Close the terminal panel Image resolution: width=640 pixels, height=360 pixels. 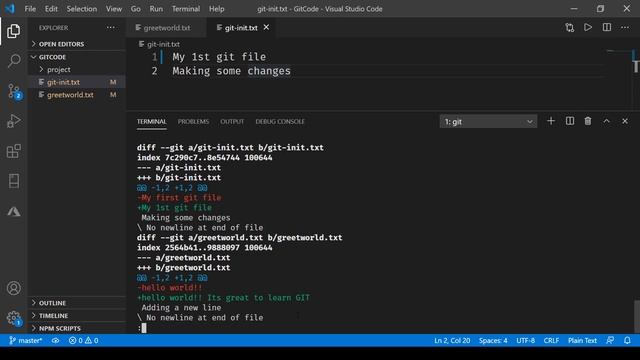point(625,121)
